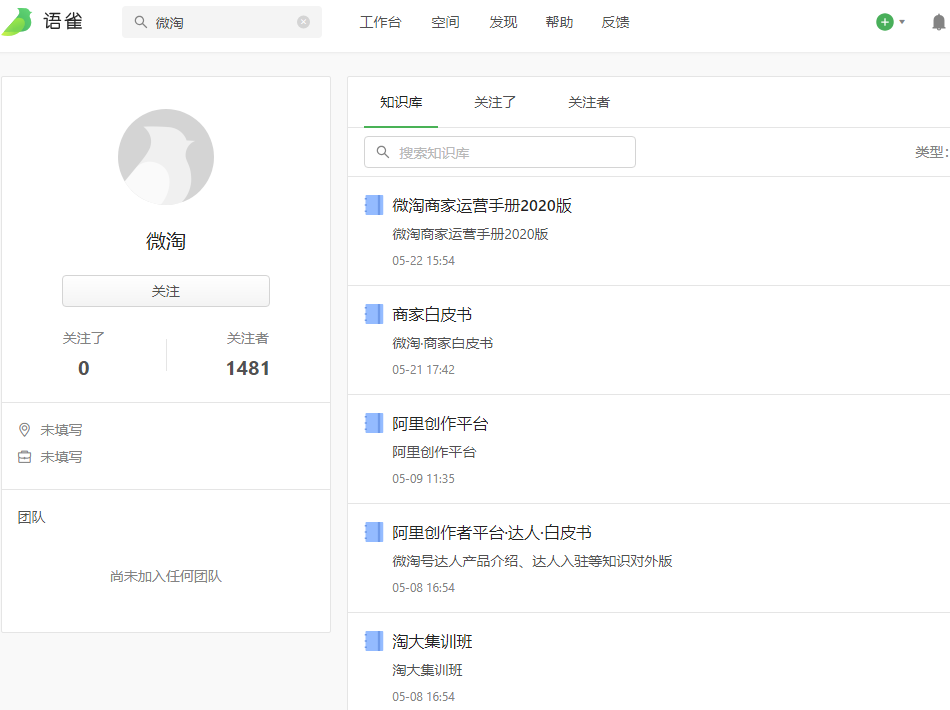The image size is (950, 710).
Task: Click timestamp 05-09 11:35
Action: click(424, 479)
